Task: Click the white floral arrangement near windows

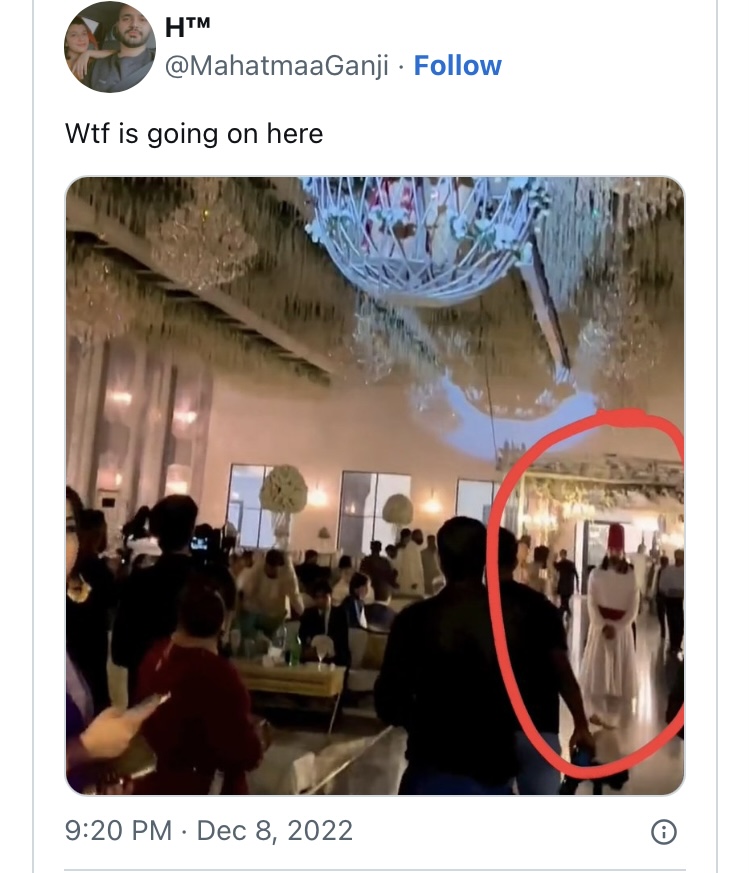Action: [284, 492]
